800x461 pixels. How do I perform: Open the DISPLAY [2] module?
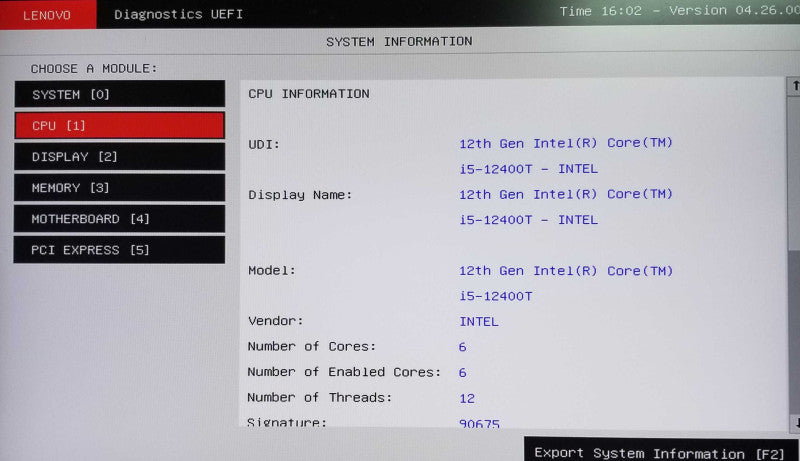pos(120,157)
